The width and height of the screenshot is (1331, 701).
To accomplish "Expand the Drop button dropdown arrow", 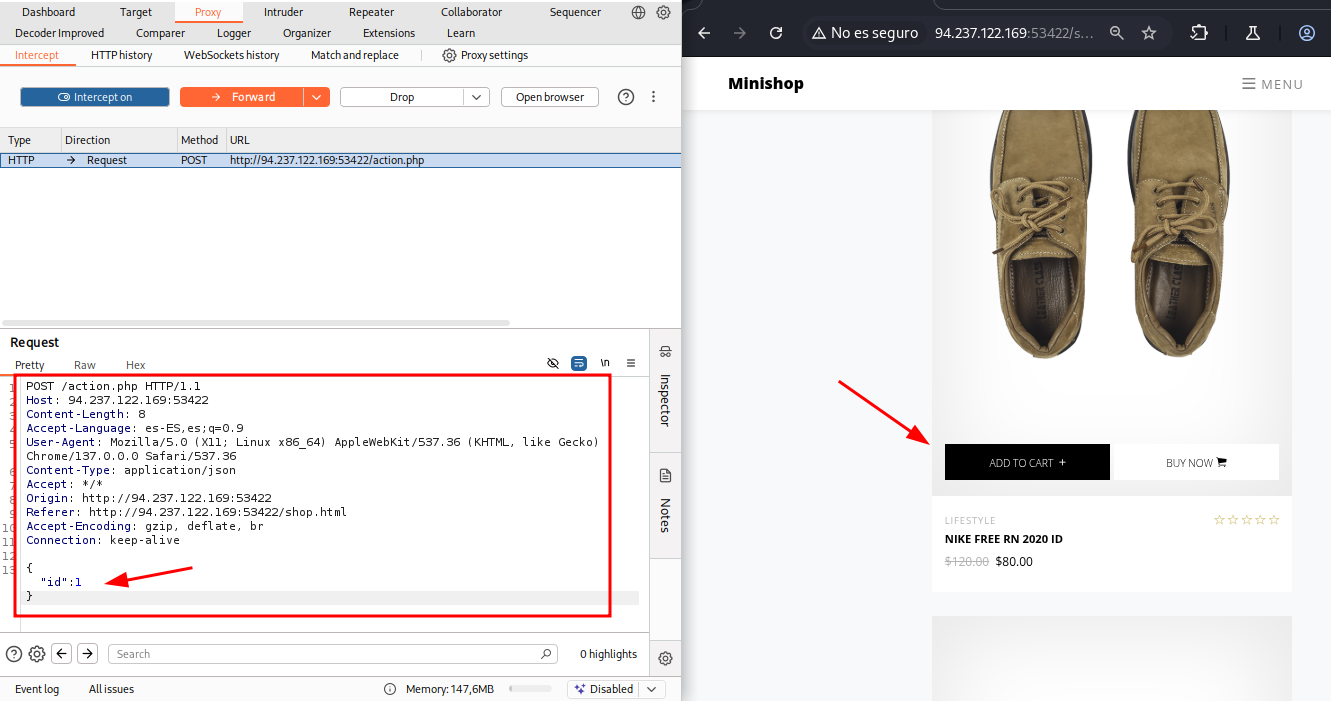I will click(x=476, y=97).
